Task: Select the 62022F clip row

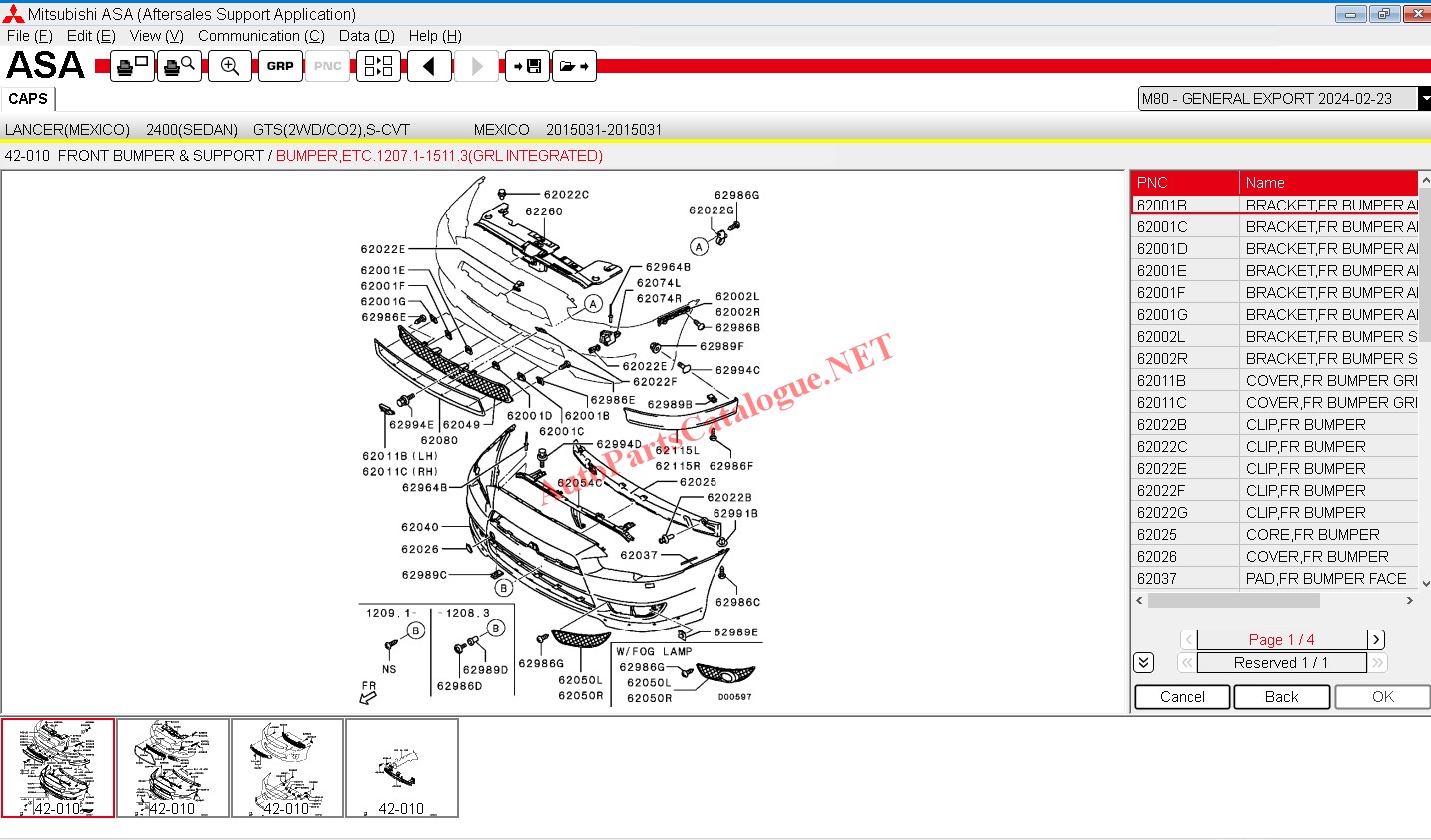Action: click(1274, 490)
